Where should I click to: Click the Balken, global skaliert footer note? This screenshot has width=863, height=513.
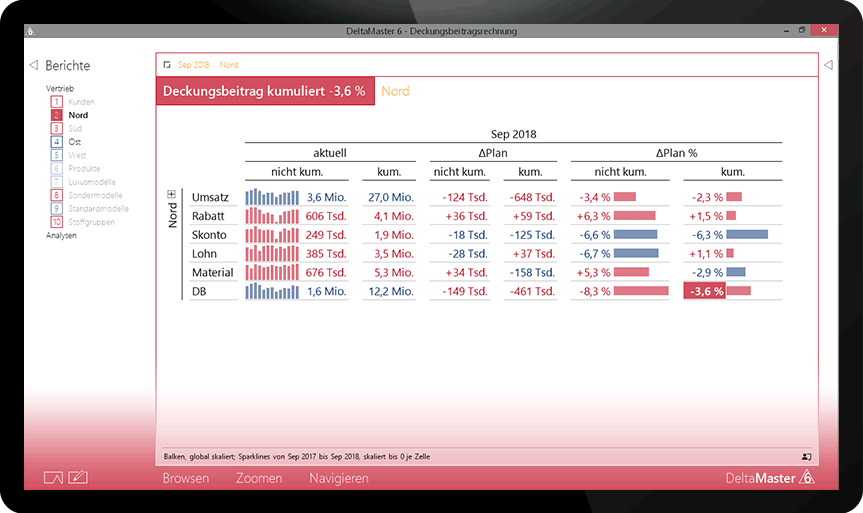[x=297, y=456]
